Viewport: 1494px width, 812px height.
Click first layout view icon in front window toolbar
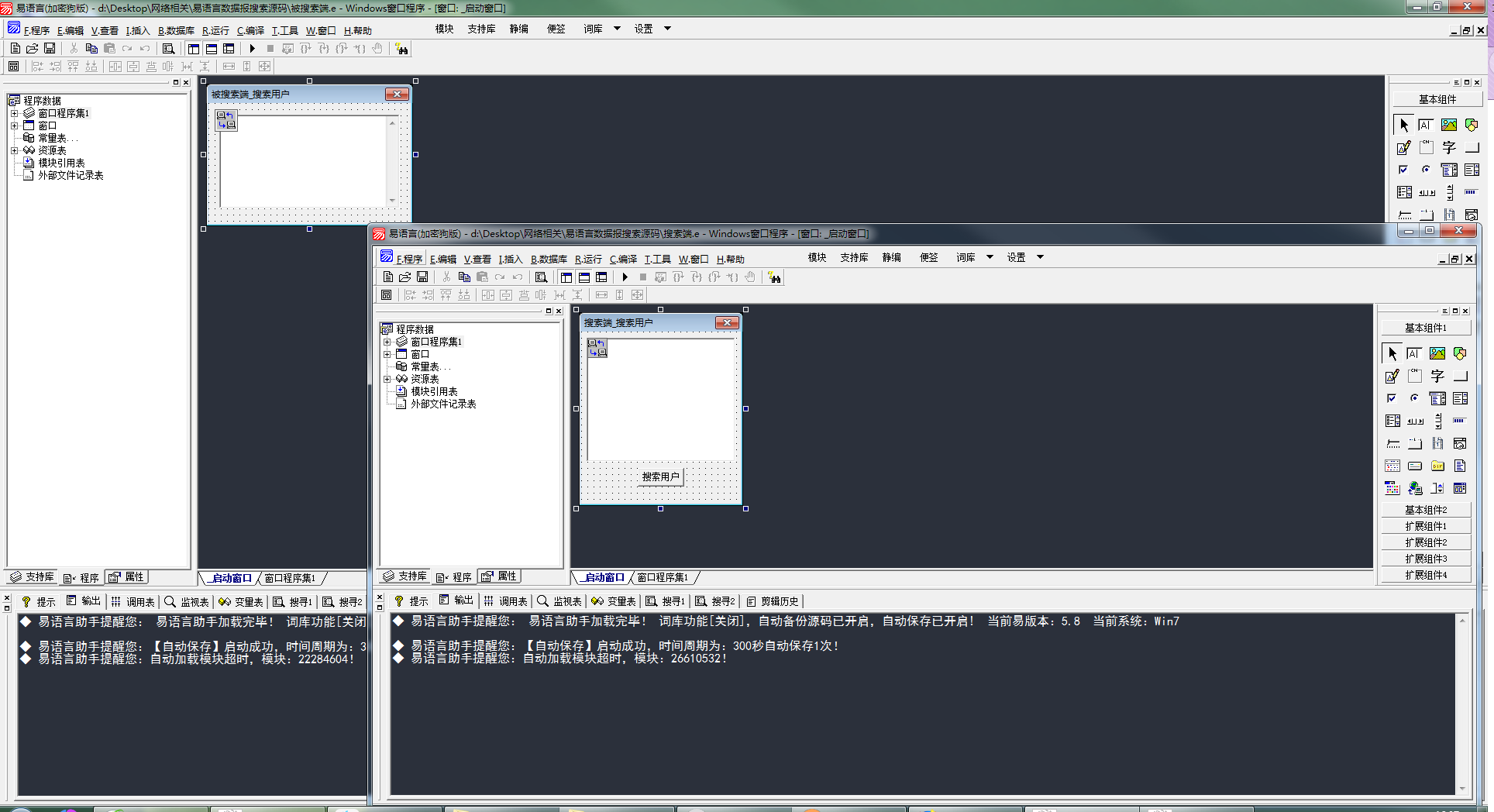566,277
